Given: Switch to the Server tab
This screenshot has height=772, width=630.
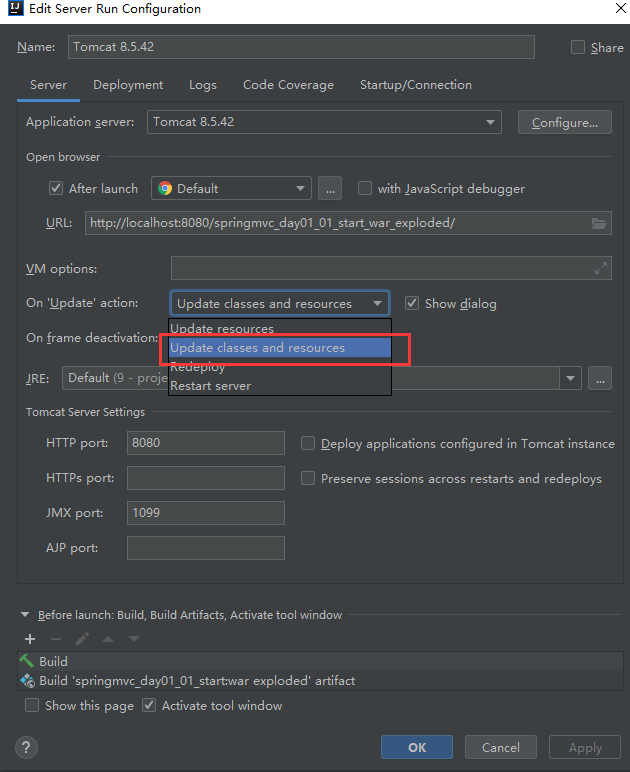Looking at the screenshot, I should pos(48,85).
